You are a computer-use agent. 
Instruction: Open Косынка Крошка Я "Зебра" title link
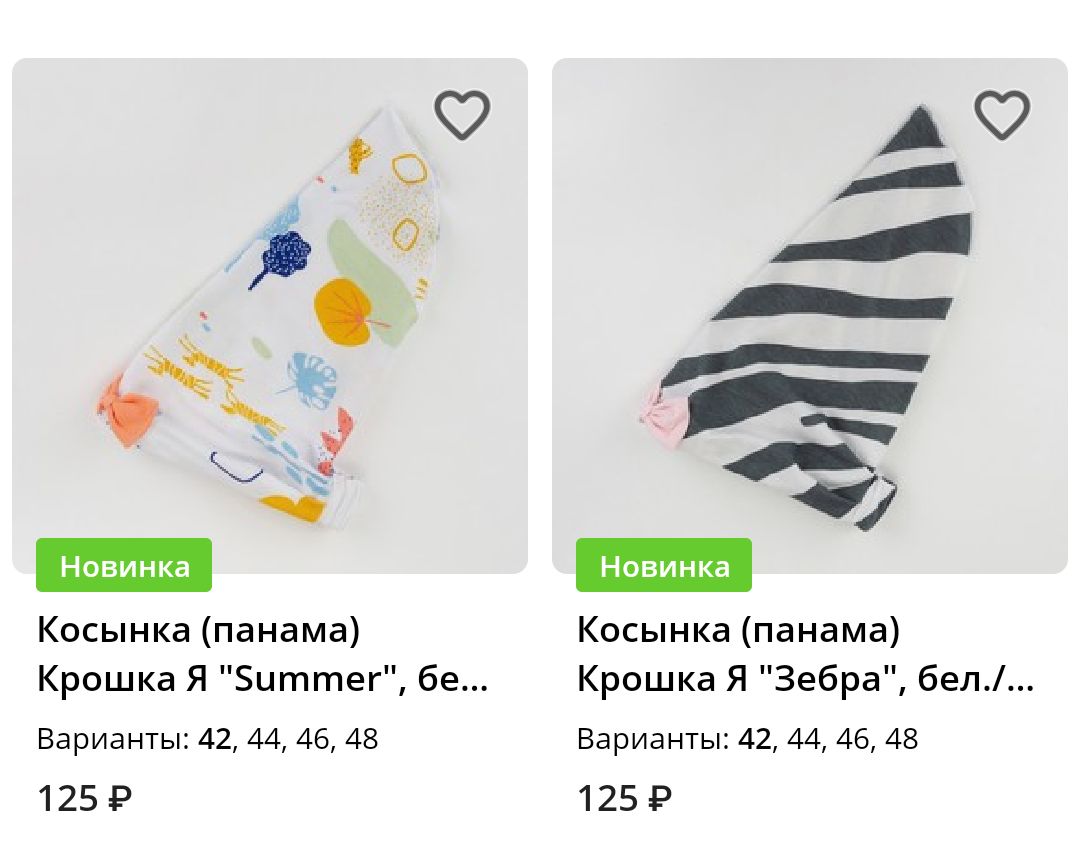click(x=805, y=654)
